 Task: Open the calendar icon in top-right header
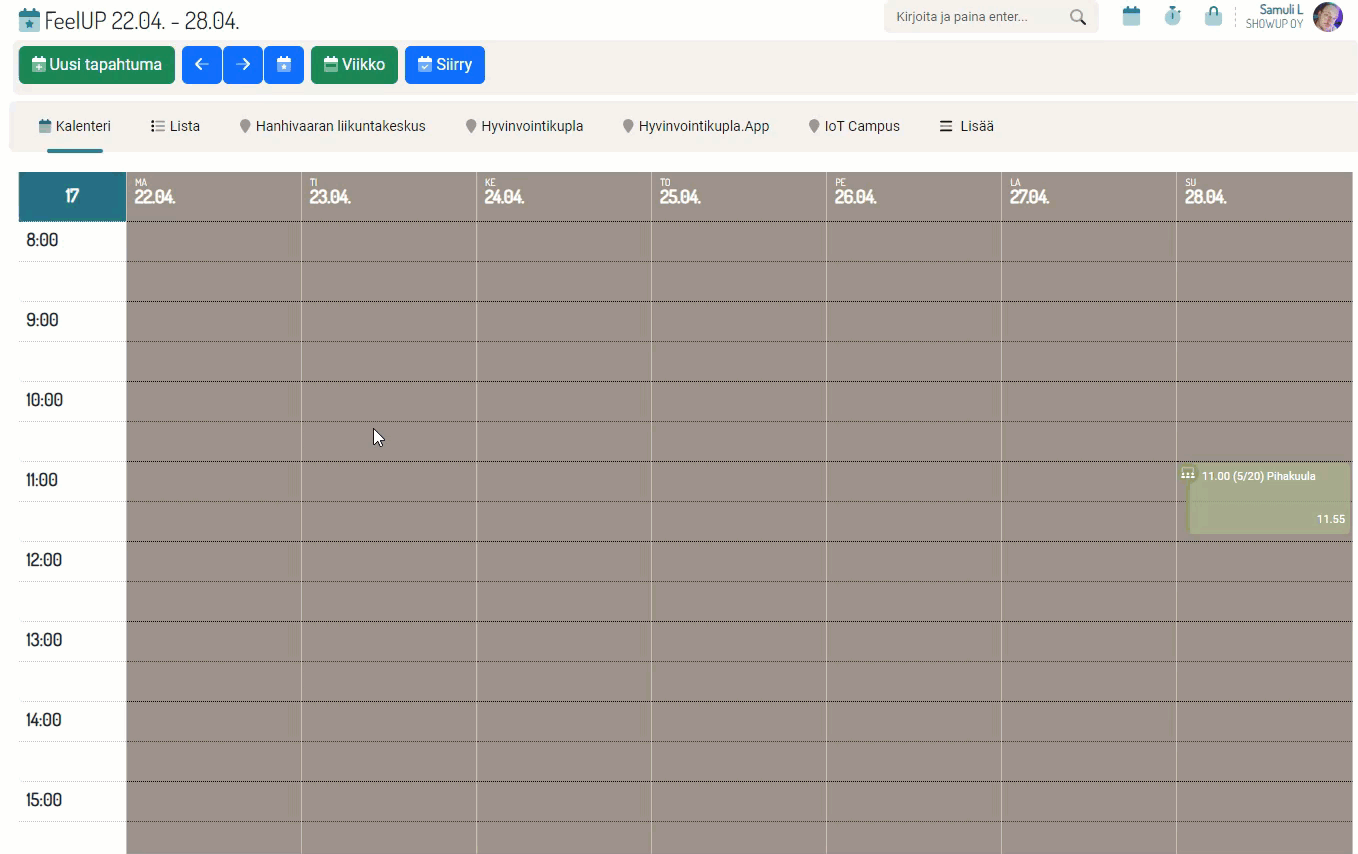point(1131,17)
